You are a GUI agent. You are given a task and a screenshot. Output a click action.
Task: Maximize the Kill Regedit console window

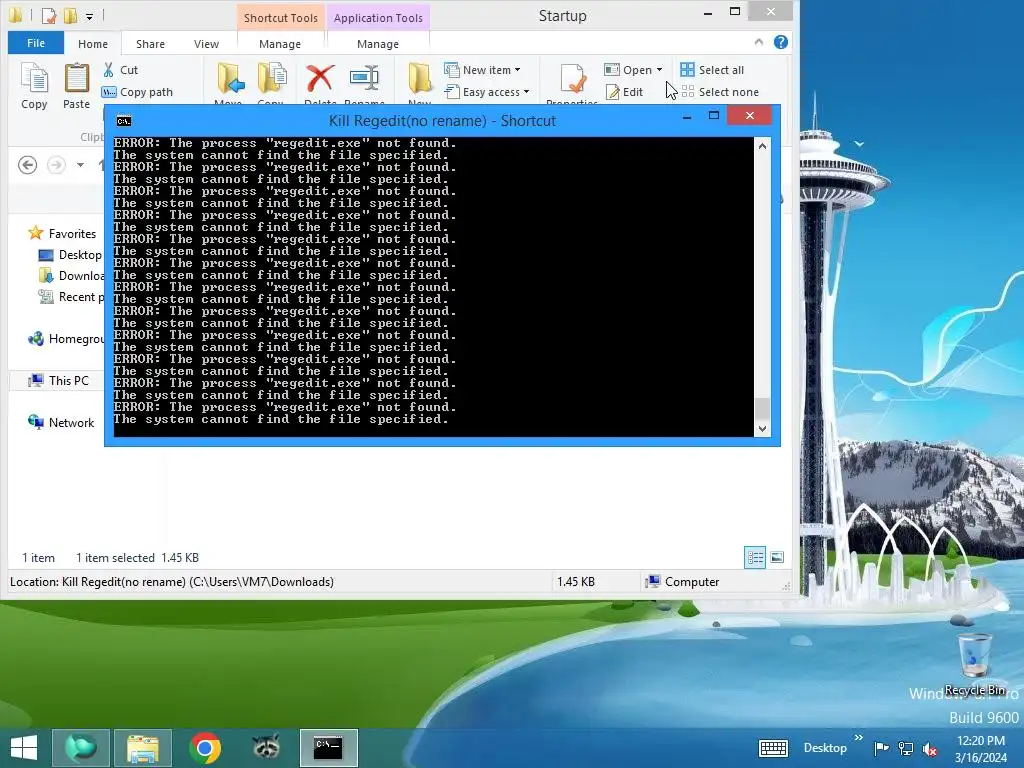[714, 116]
